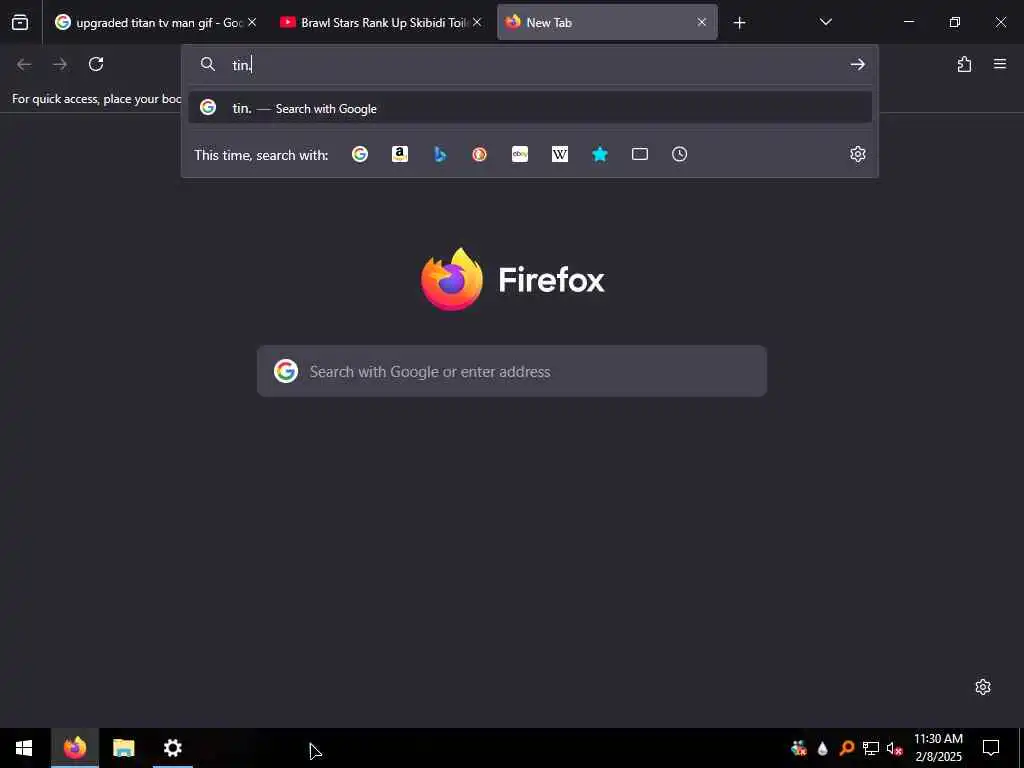Search this time with Wikipedia
This screenshot has height=768, width=1024.
(560, 154)
